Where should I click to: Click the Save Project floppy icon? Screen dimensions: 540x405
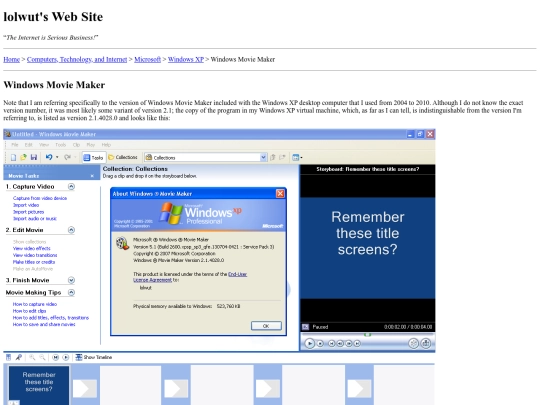[x=34, y=157]
